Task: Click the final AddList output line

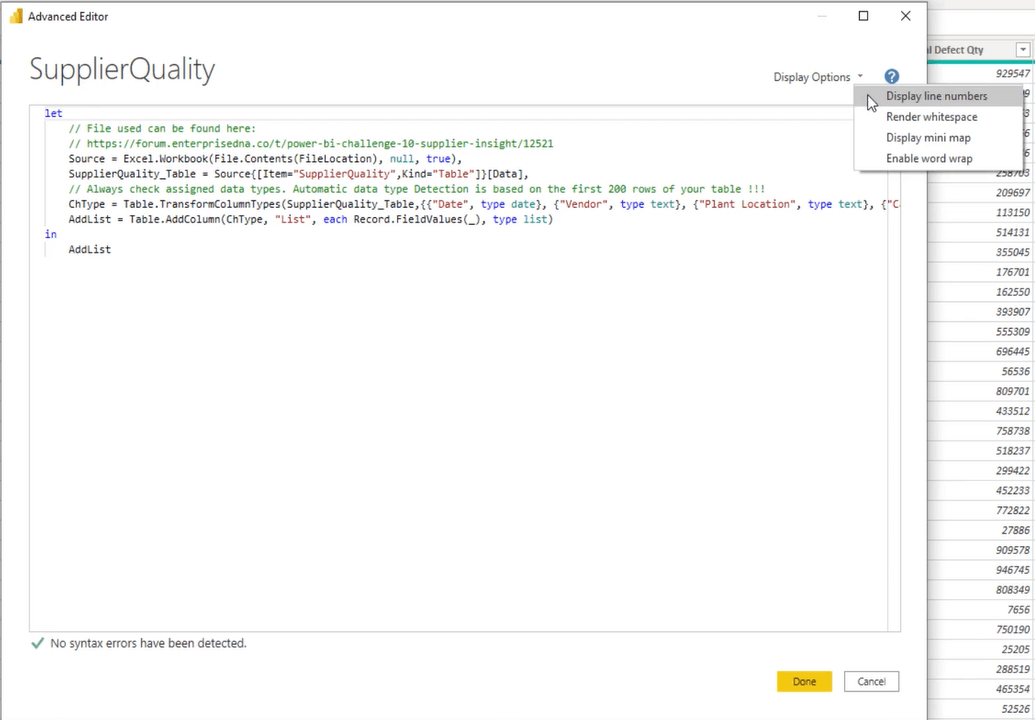Action: [x=90, y=249]
